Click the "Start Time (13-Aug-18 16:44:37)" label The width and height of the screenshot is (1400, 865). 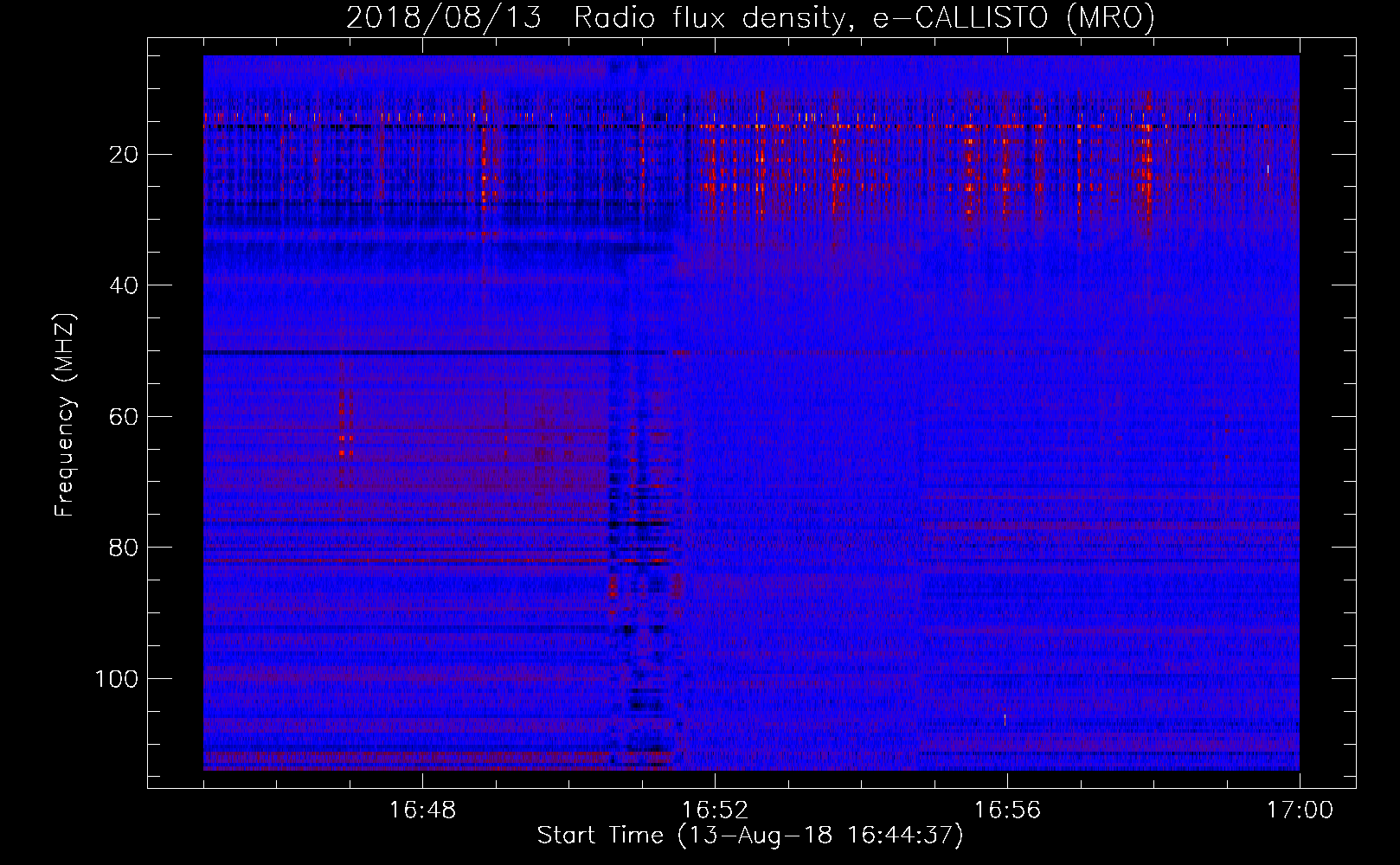[x=750, y=836]
